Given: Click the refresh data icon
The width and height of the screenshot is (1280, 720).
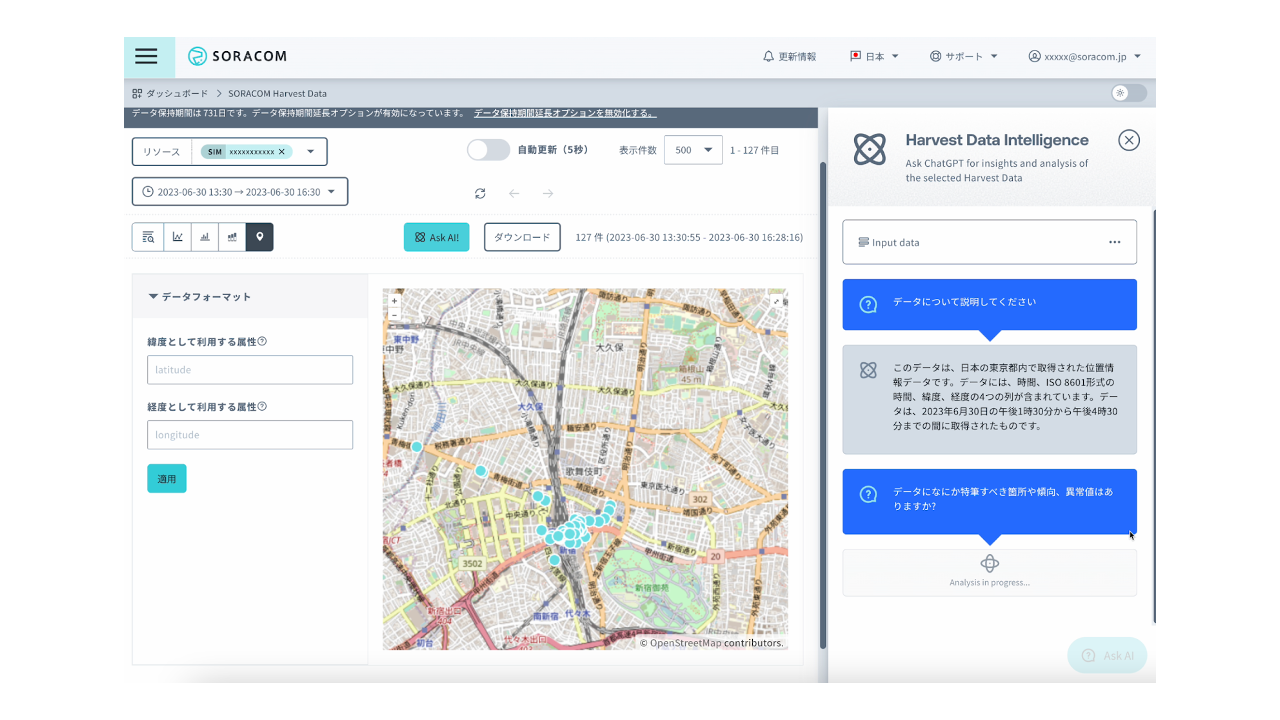Looking at the screenshot, I should coord(479,193).
